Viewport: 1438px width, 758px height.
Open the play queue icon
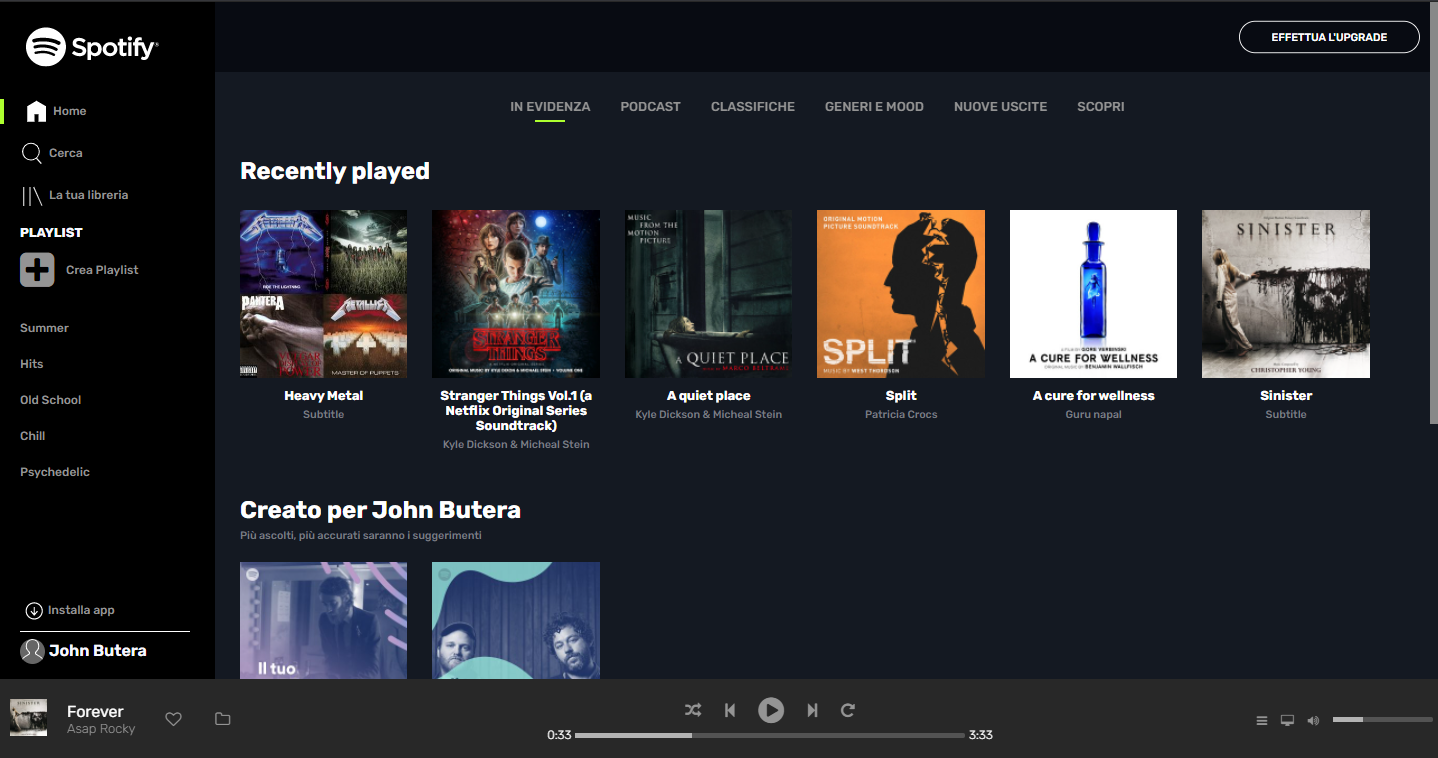tap(1261, 719)
